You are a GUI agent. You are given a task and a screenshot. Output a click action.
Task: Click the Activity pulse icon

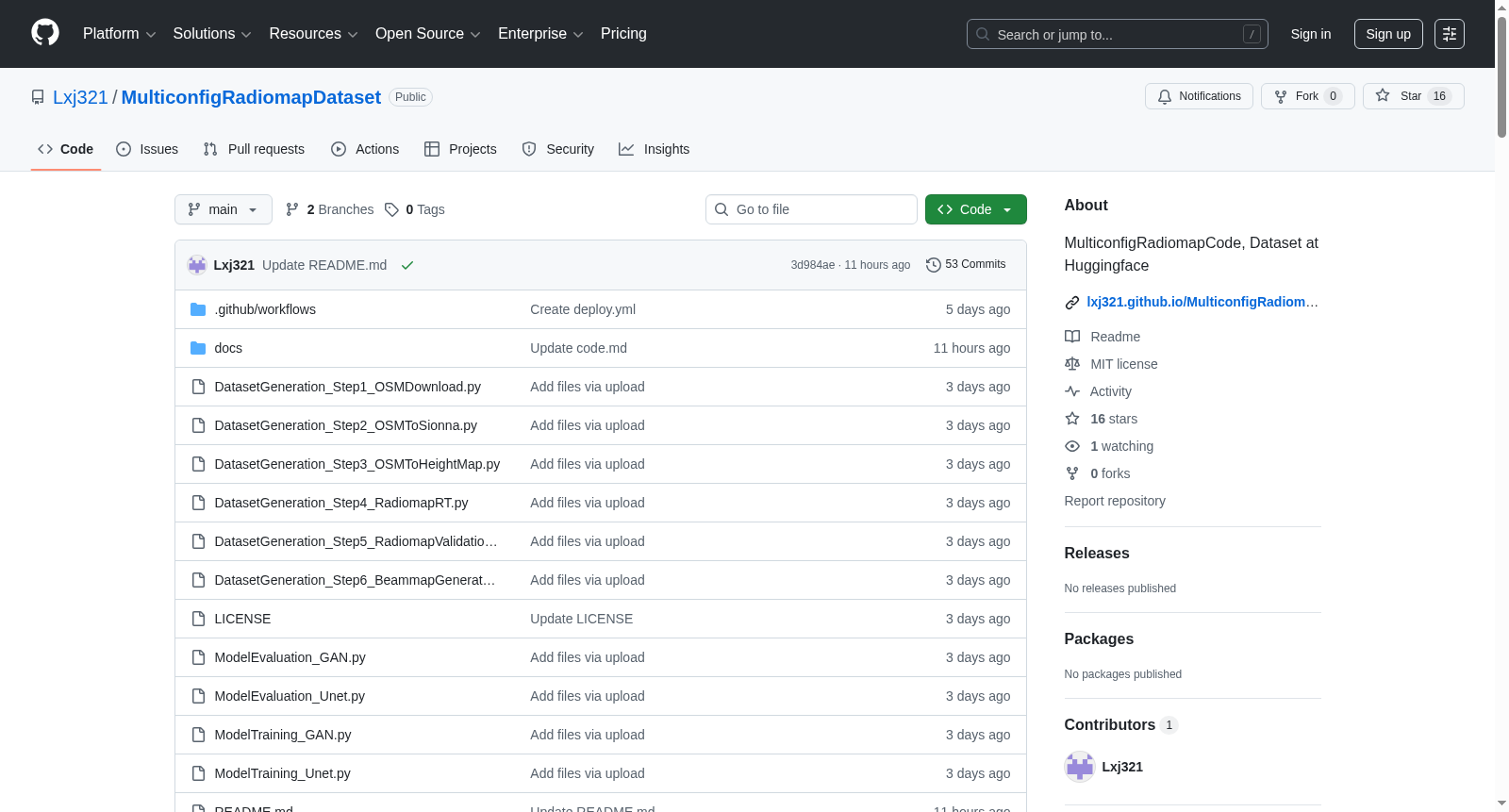coord(1072,391)
